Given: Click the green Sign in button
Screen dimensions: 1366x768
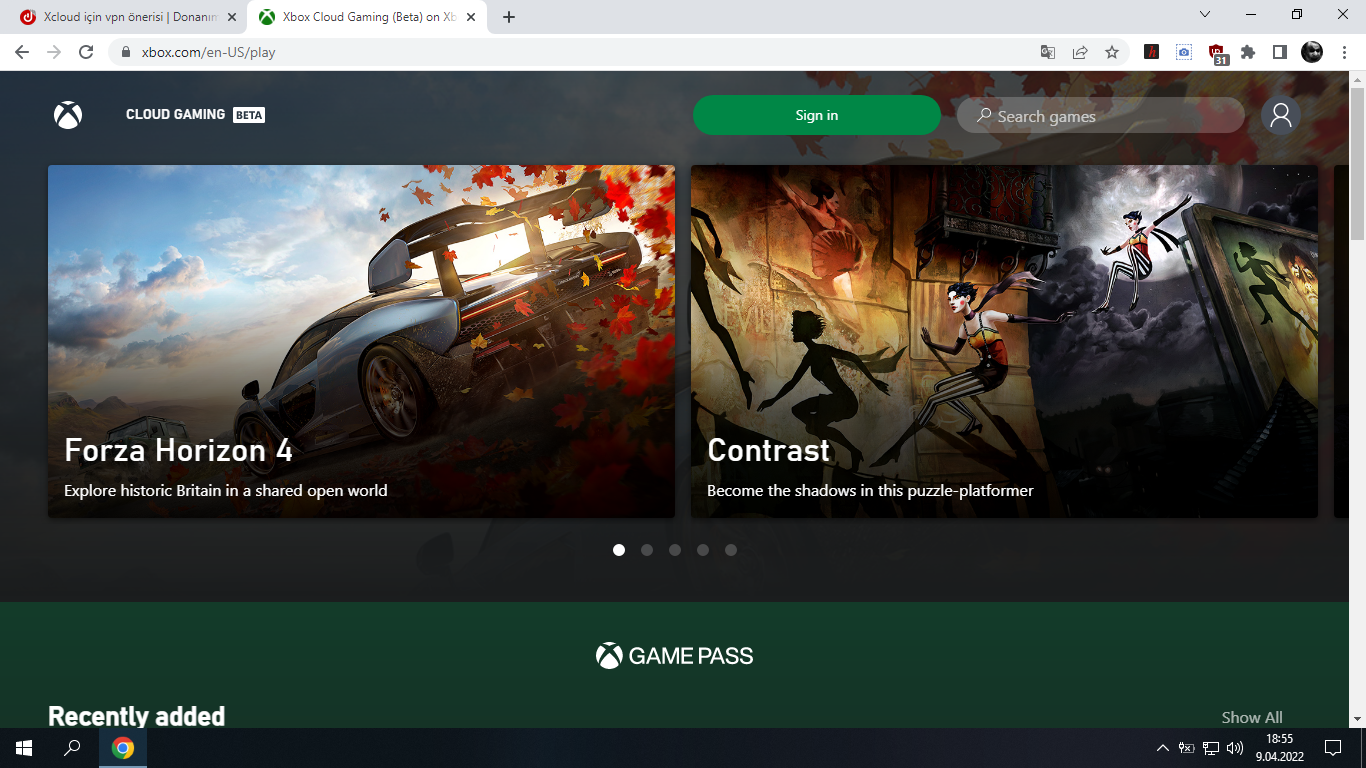Looking at the screenshot, I should coord(817,115).
